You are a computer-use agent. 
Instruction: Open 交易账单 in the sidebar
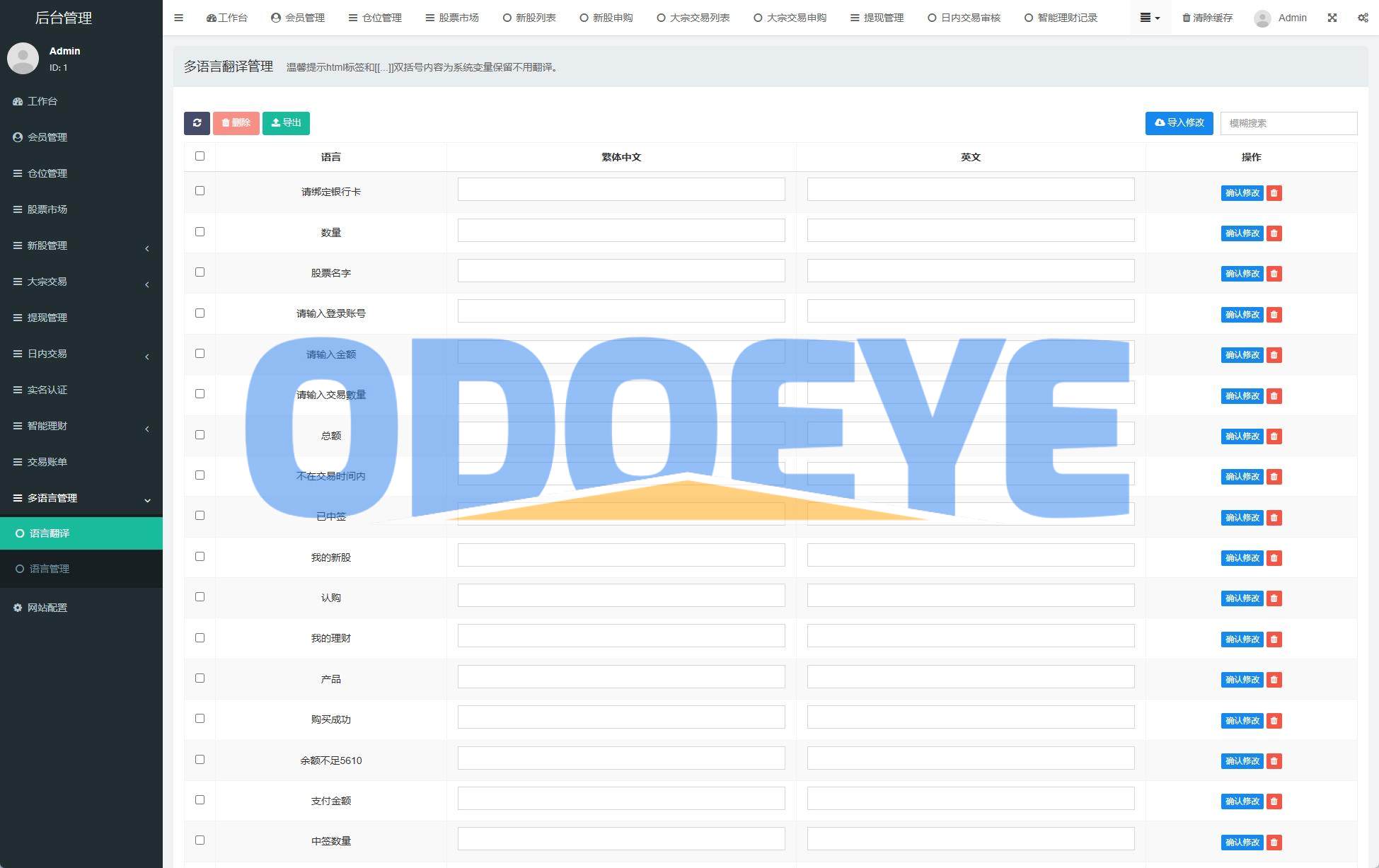[81, 462]
